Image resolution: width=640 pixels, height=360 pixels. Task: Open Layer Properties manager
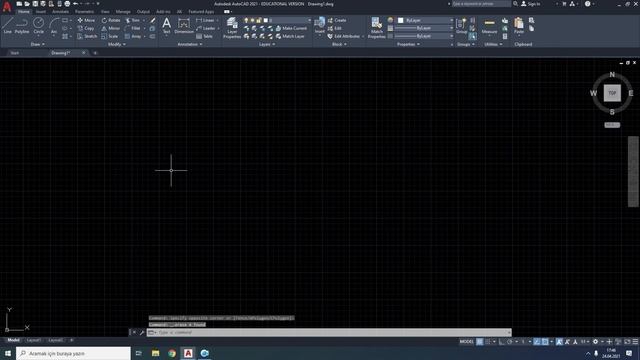(232, 28)
